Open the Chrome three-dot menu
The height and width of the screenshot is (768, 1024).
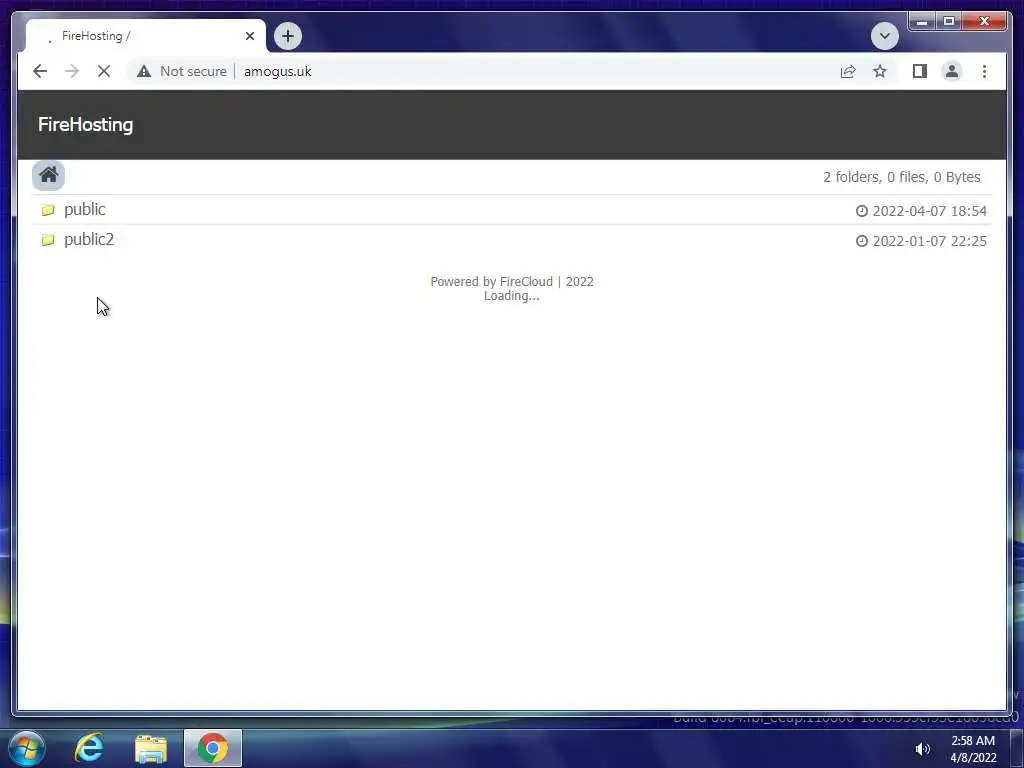[x=984, y=71]
